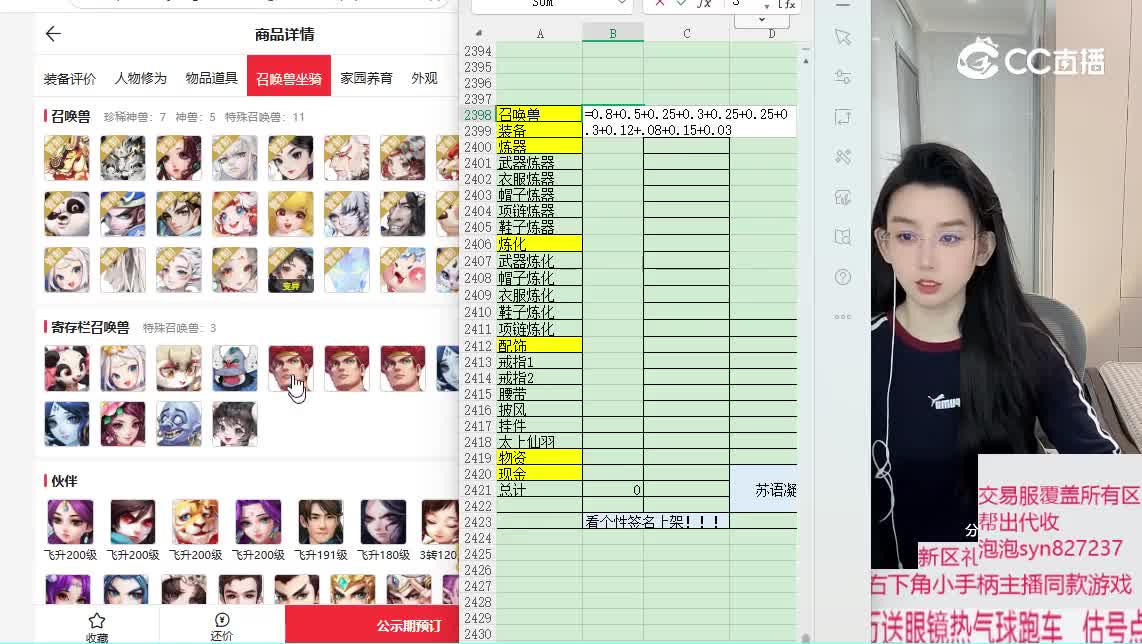The image size is (1142, 644).
Task: Select the 变异 labeled summon thumbnail
Action: tap(291, 270)
